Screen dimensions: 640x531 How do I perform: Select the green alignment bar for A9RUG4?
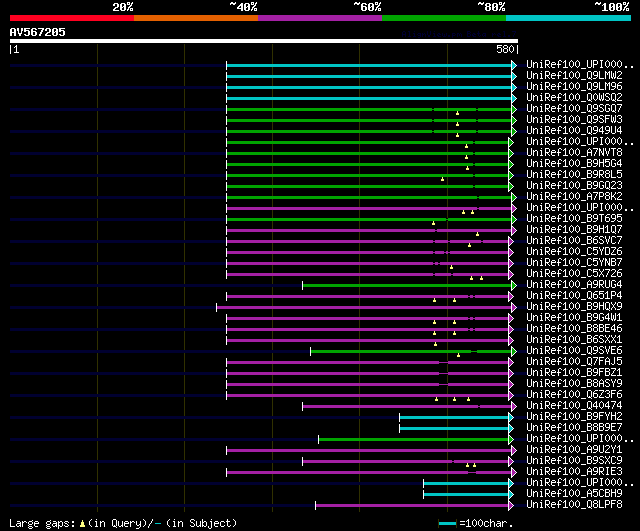[407, 286]
